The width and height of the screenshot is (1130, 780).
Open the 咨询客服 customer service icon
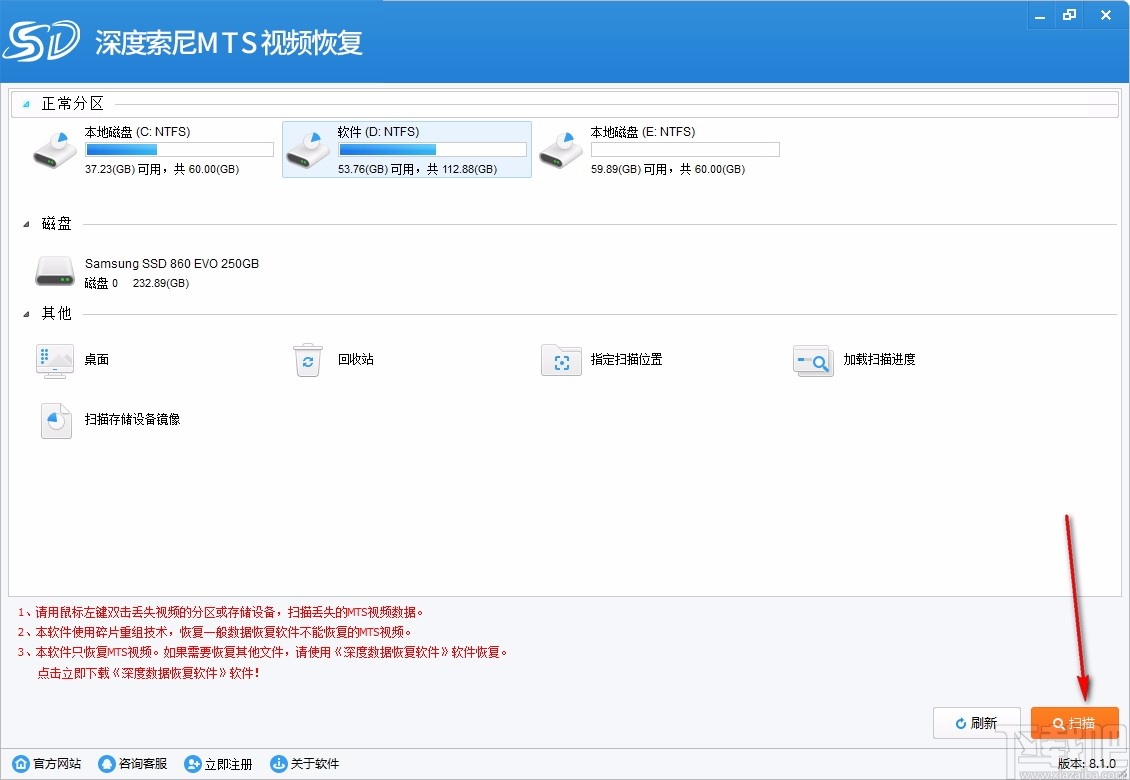pyautogui.click(x=106, y=763)
